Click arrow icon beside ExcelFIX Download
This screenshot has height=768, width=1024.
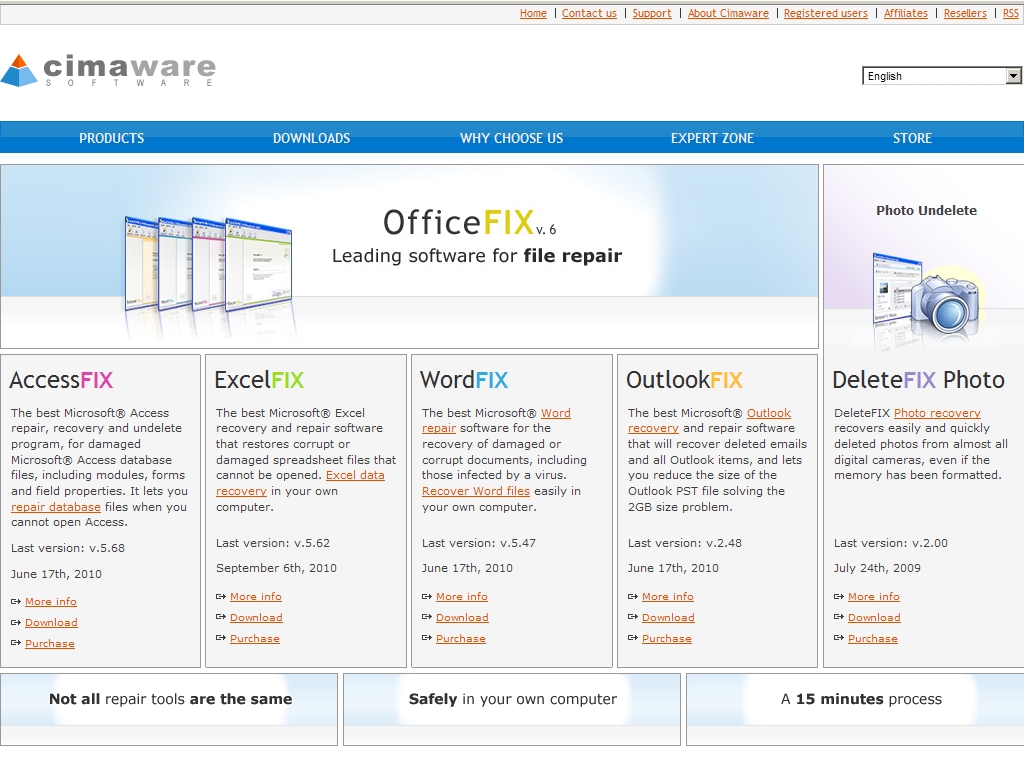pos(221,617)
